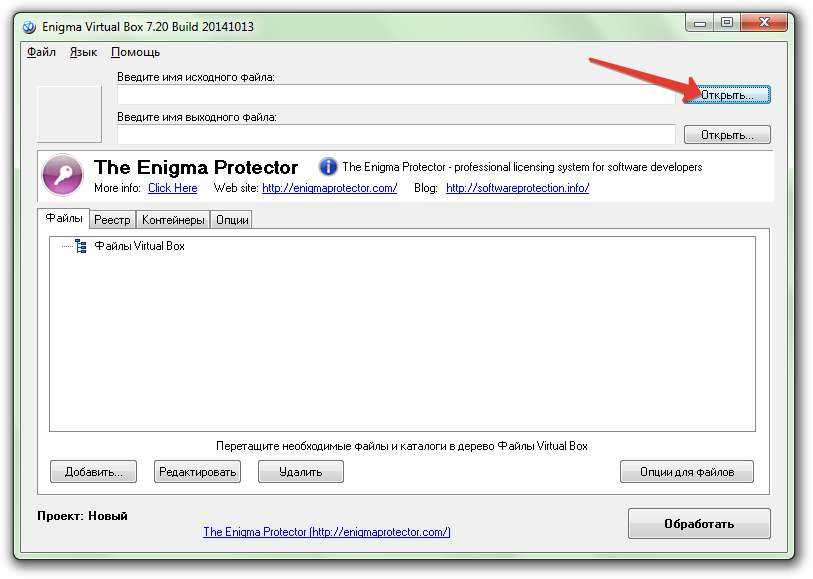Click the Добавить... button
This screenshot has height=579, width=813.
point(93,472)
